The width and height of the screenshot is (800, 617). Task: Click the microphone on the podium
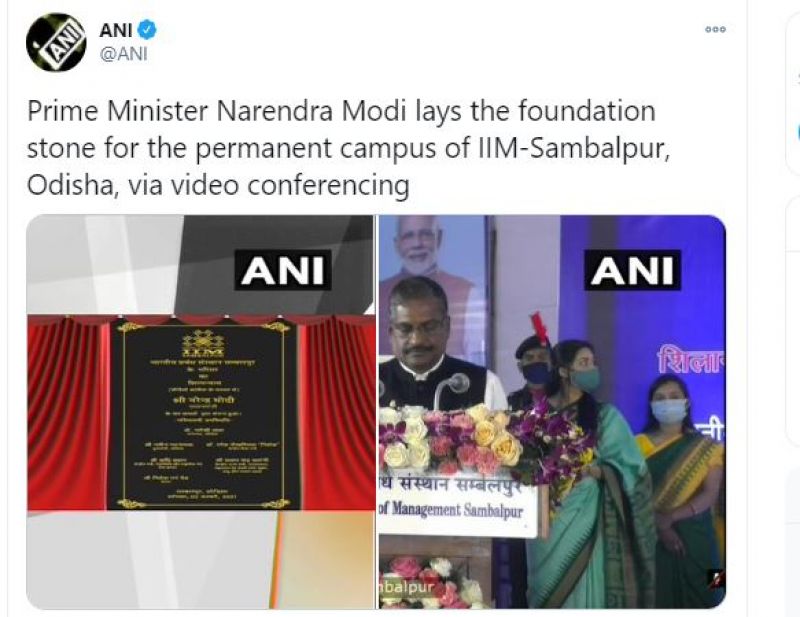(452, 388)
